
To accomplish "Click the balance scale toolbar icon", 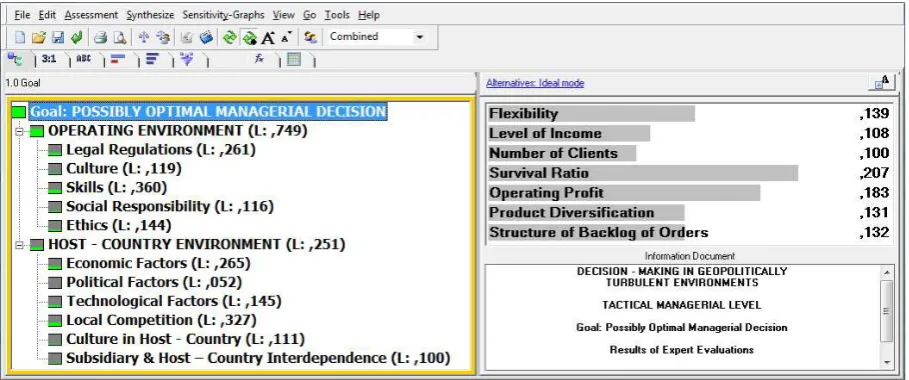I will 144,37.
